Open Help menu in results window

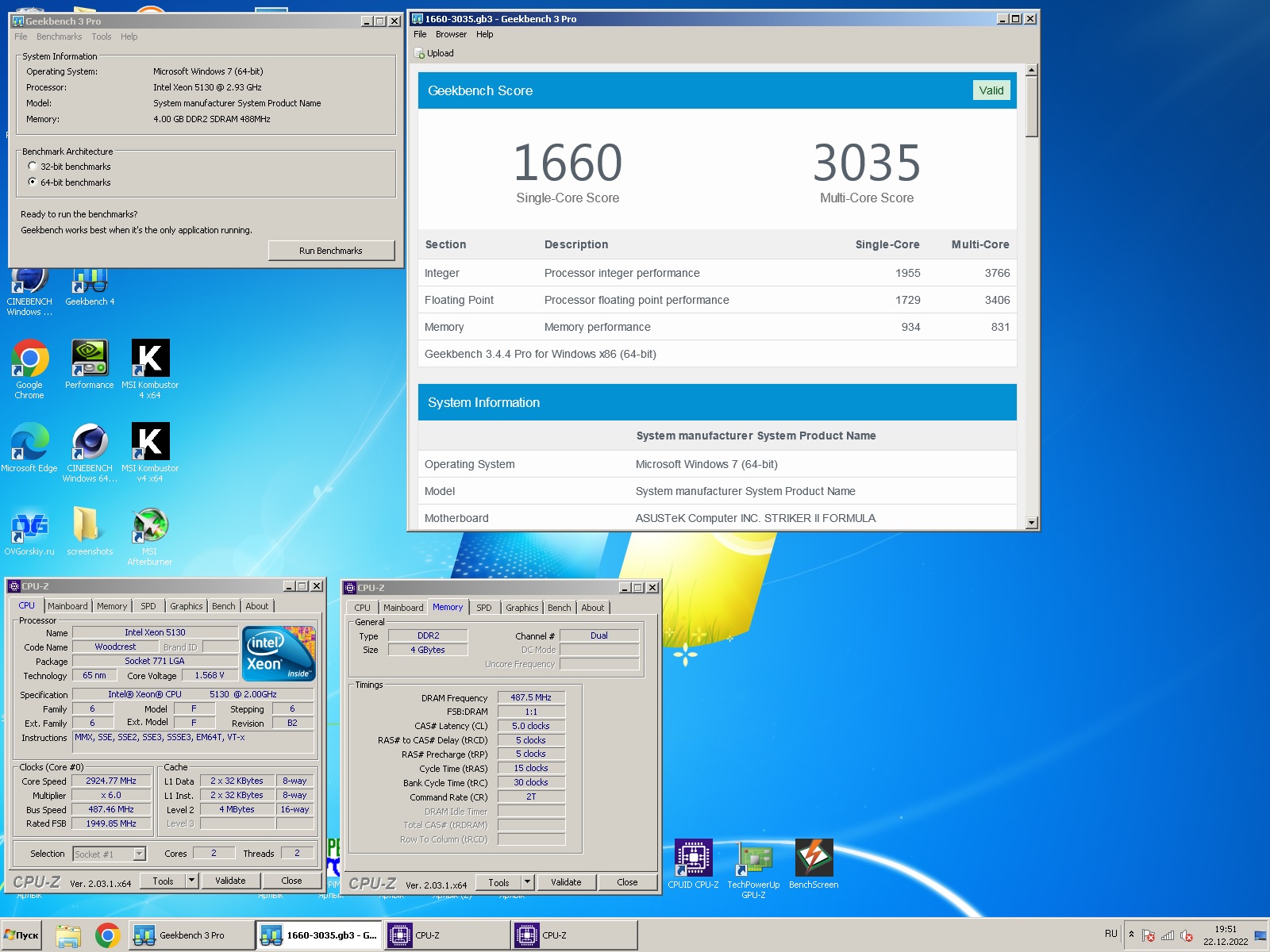tap(484, 34)
